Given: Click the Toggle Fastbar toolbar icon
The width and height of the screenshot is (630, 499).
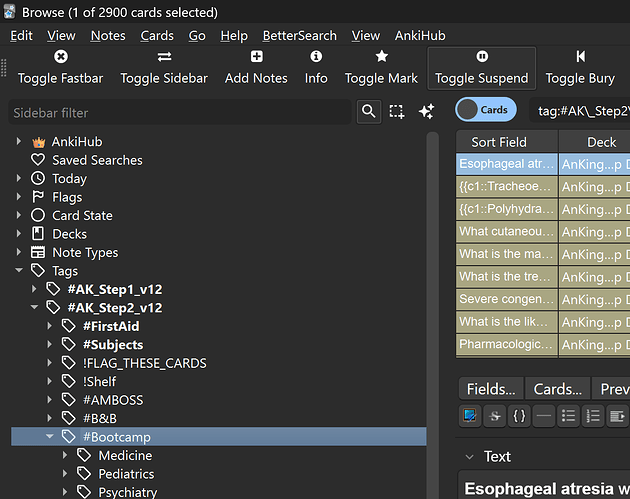Looking at the screenshot, I should pyautogui.click(x=60, y=58).
